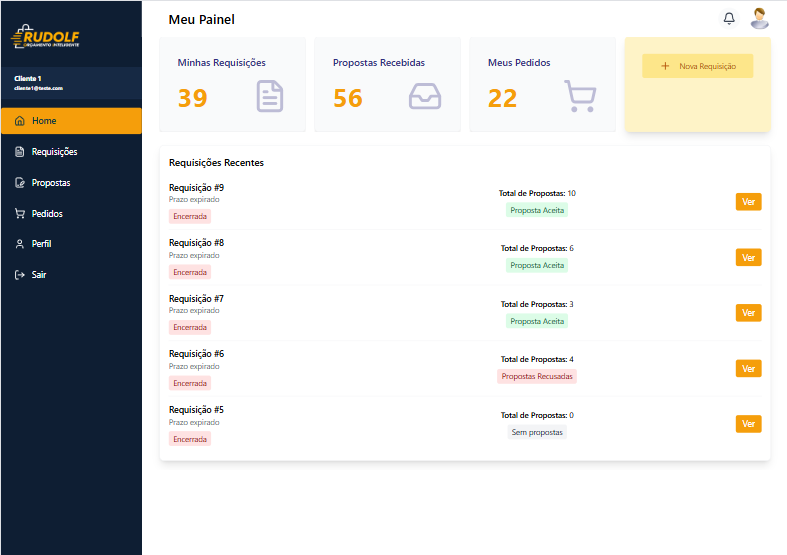Click the plus icon on Nova Requisição
The width and height of the screenshot is (787, 555).
tap(666, 66)
